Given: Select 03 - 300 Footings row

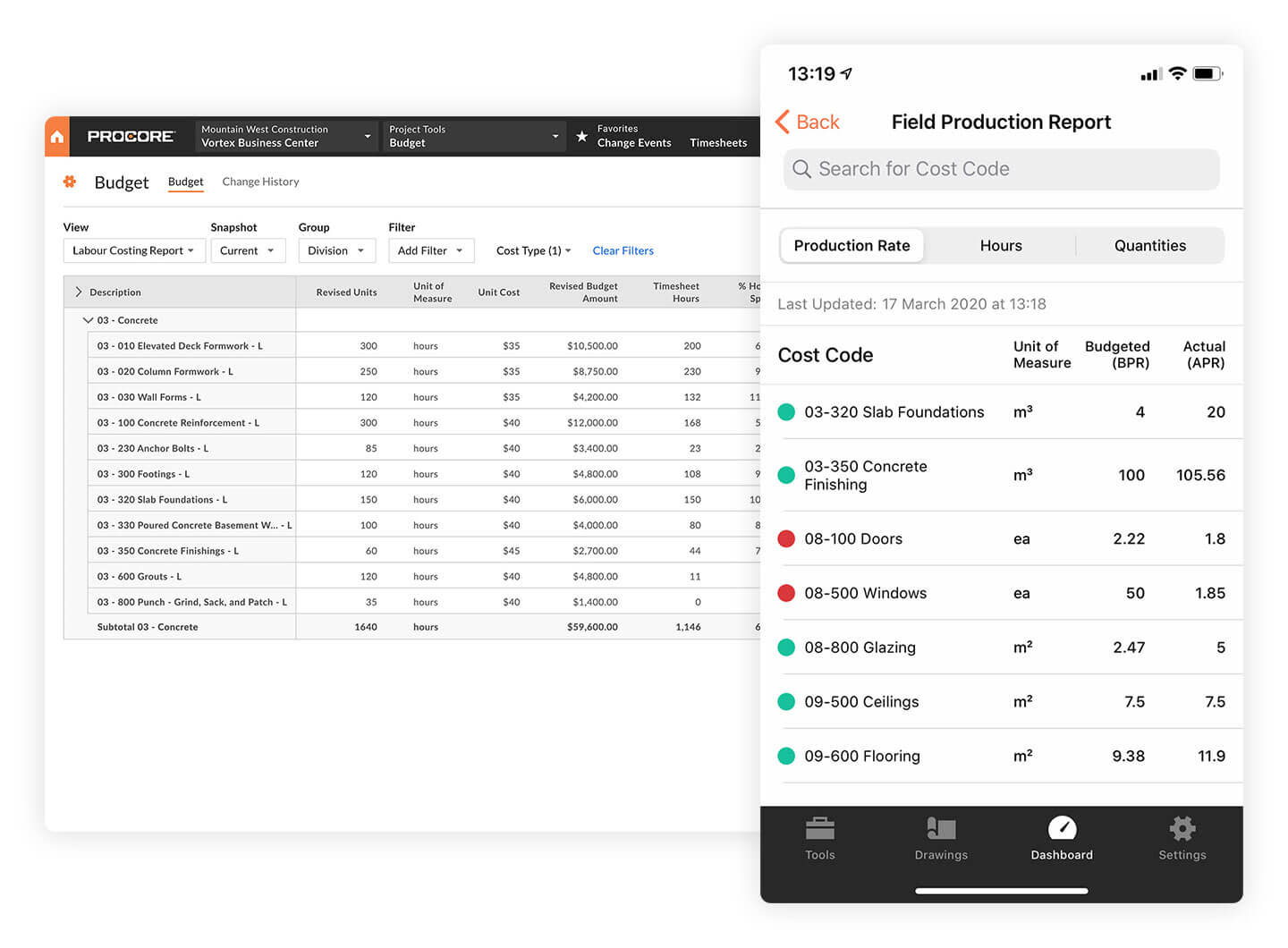Looking at the screenshot, I should (424, 474).
